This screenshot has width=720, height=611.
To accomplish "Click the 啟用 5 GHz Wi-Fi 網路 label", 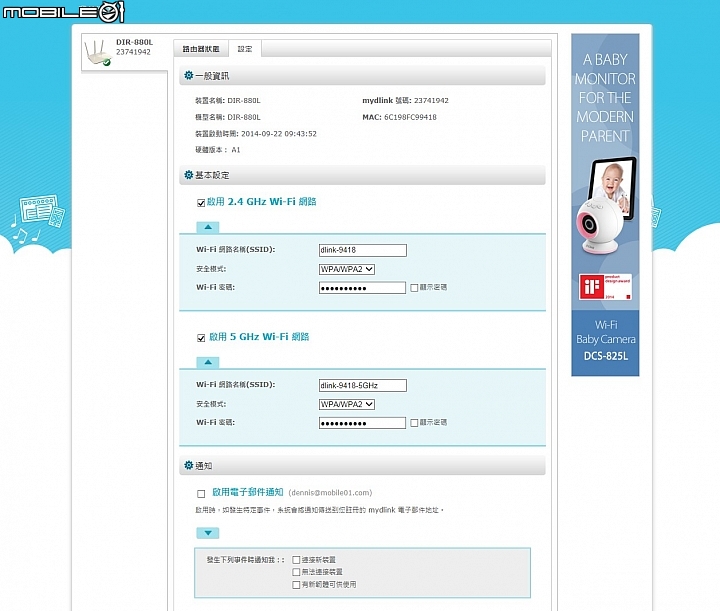I will (259, 336).
